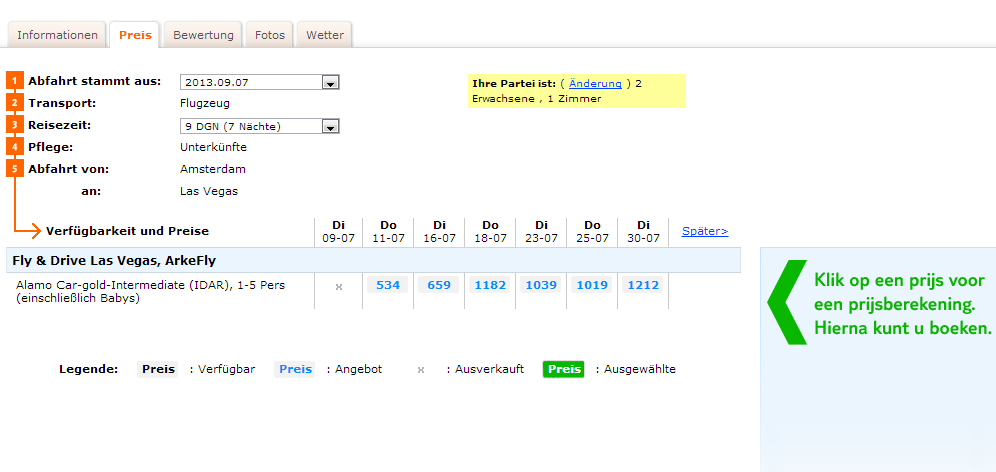The image size is (996, 472).
Task: Select price 1182 for Do 18-07
Action: [490, 286]
